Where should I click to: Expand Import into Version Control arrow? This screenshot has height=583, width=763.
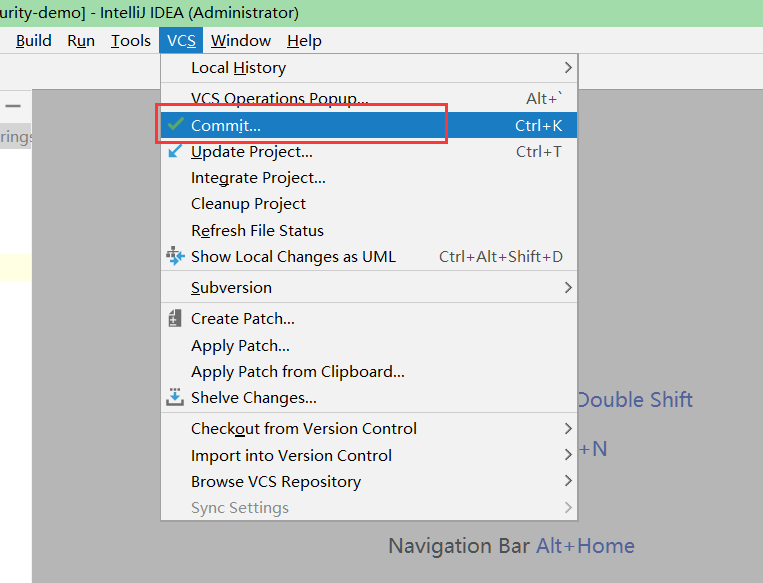coord(567,455)
